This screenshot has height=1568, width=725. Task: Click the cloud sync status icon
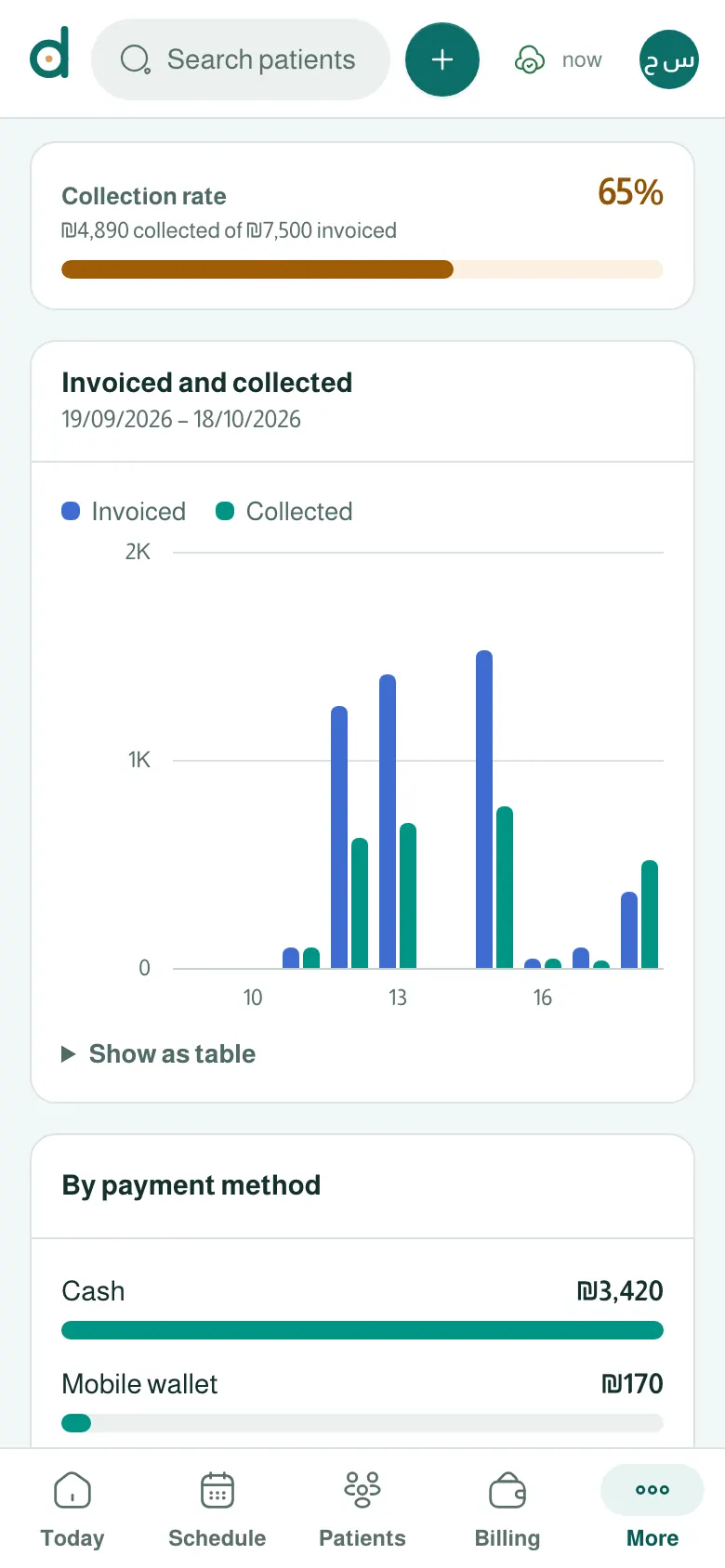tap(530, 59)
